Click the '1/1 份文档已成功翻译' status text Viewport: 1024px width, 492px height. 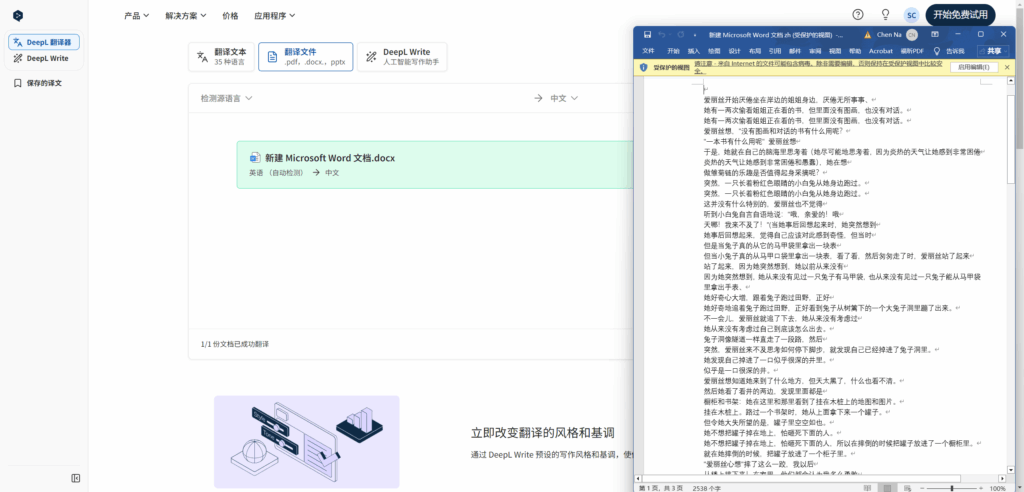tap(234, 344)
